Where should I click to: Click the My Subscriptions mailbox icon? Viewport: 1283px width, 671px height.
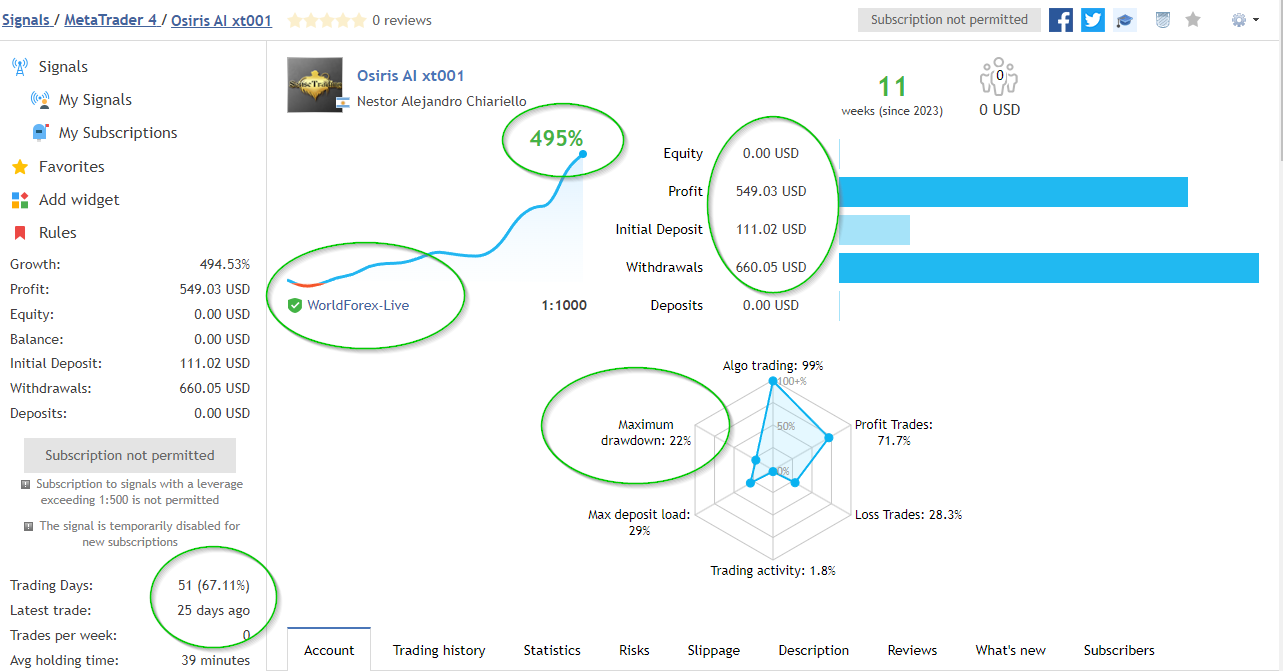point(40,133)
